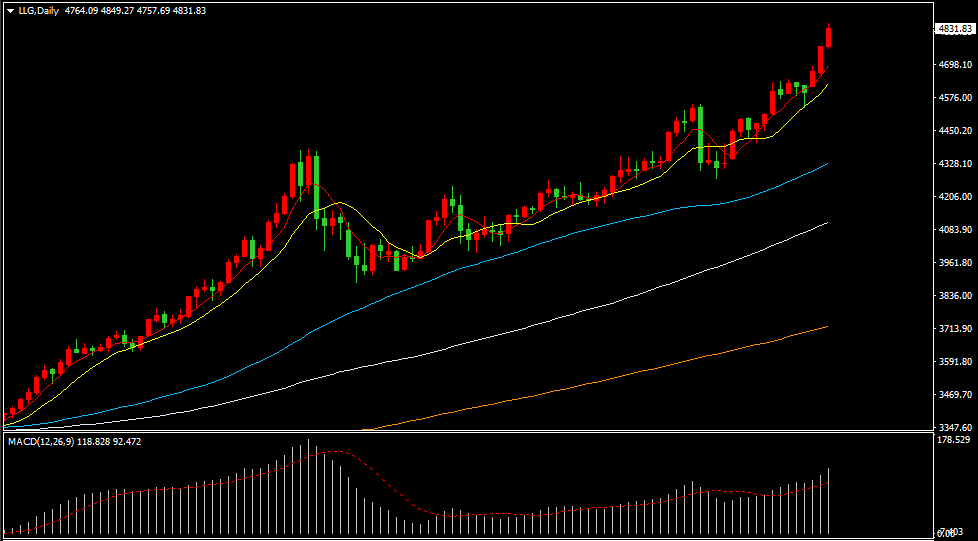The width and height of the screenshot is (978, 541).
Task: Click the 4206.00 price axis label
Action: coord(954,197)
